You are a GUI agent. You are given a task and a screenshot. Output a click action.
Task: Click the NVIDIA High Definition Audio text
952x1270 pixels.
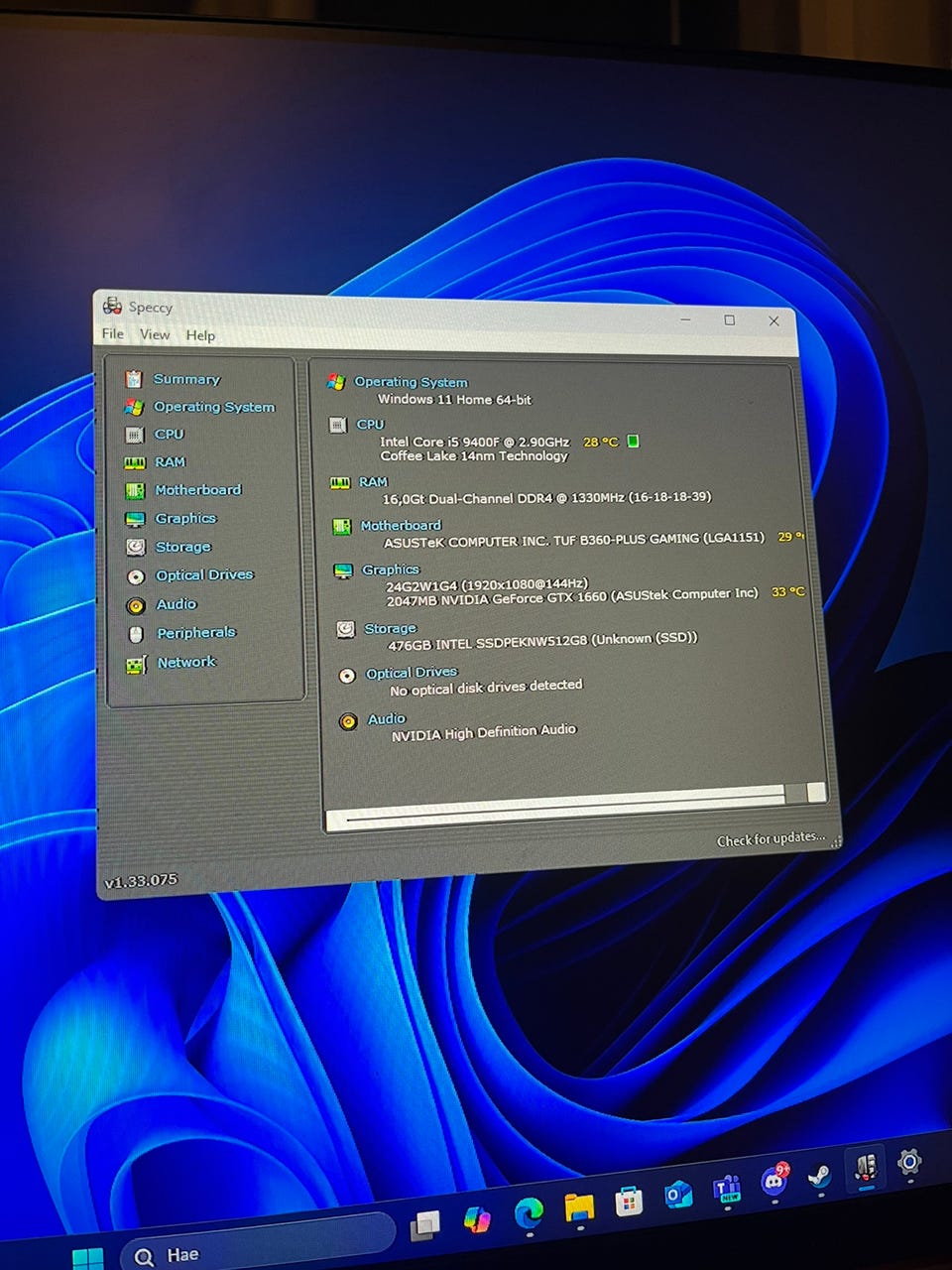click(483, 732)
